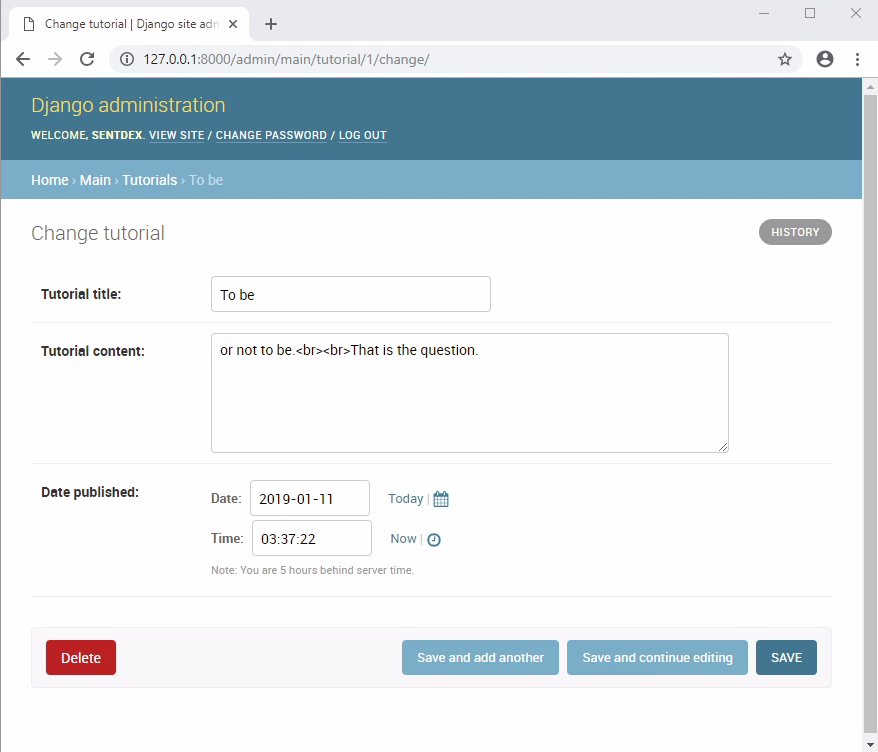Image resolution: width=878 pixels, height=752 pixels.
Task: Open Chrome user profile icon
Action: 825,59
